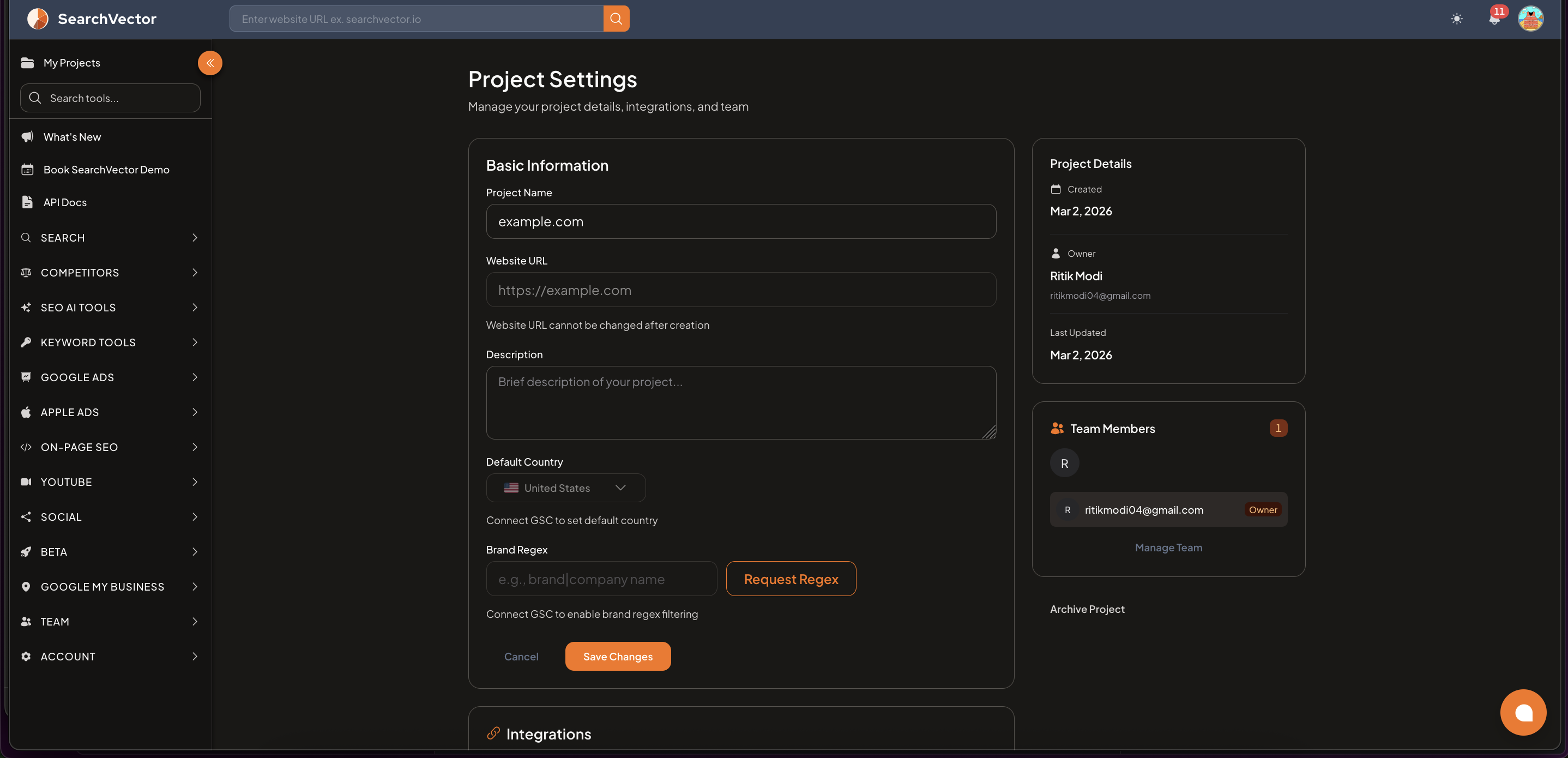Focus the Description text area

coord(741,402)
